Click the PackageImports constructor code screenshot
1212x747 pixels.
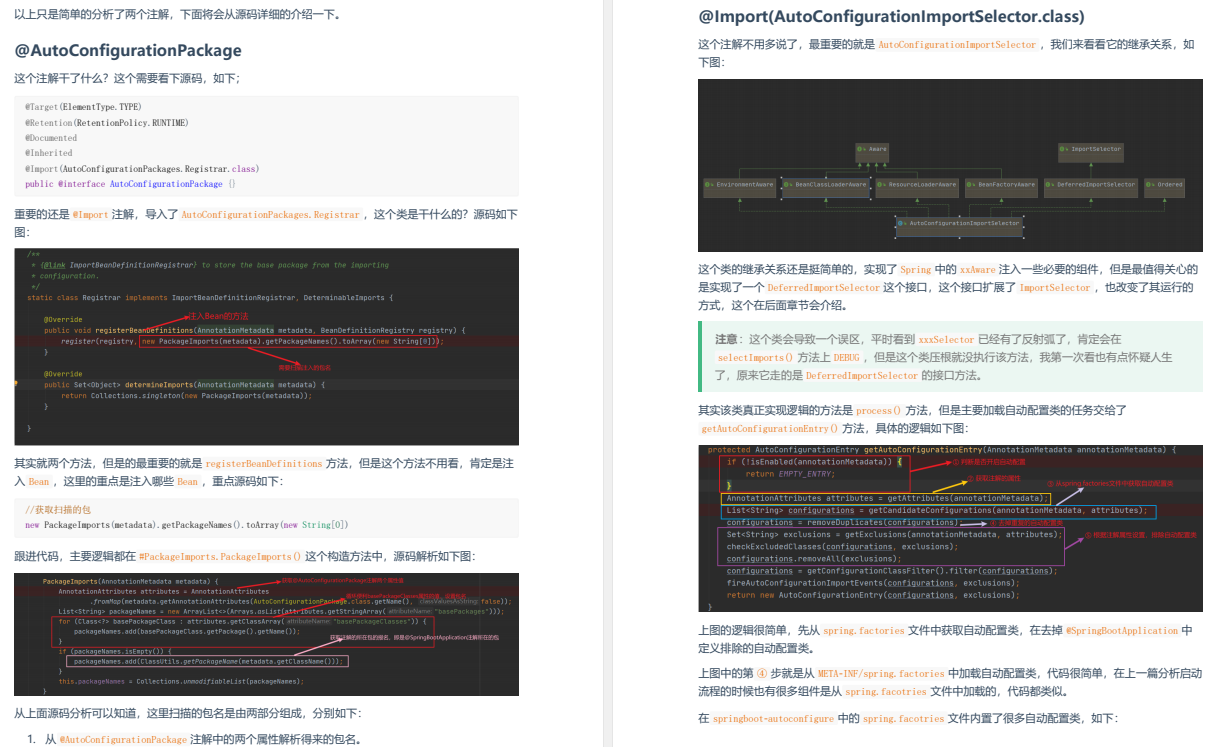[x=266, y=634]
